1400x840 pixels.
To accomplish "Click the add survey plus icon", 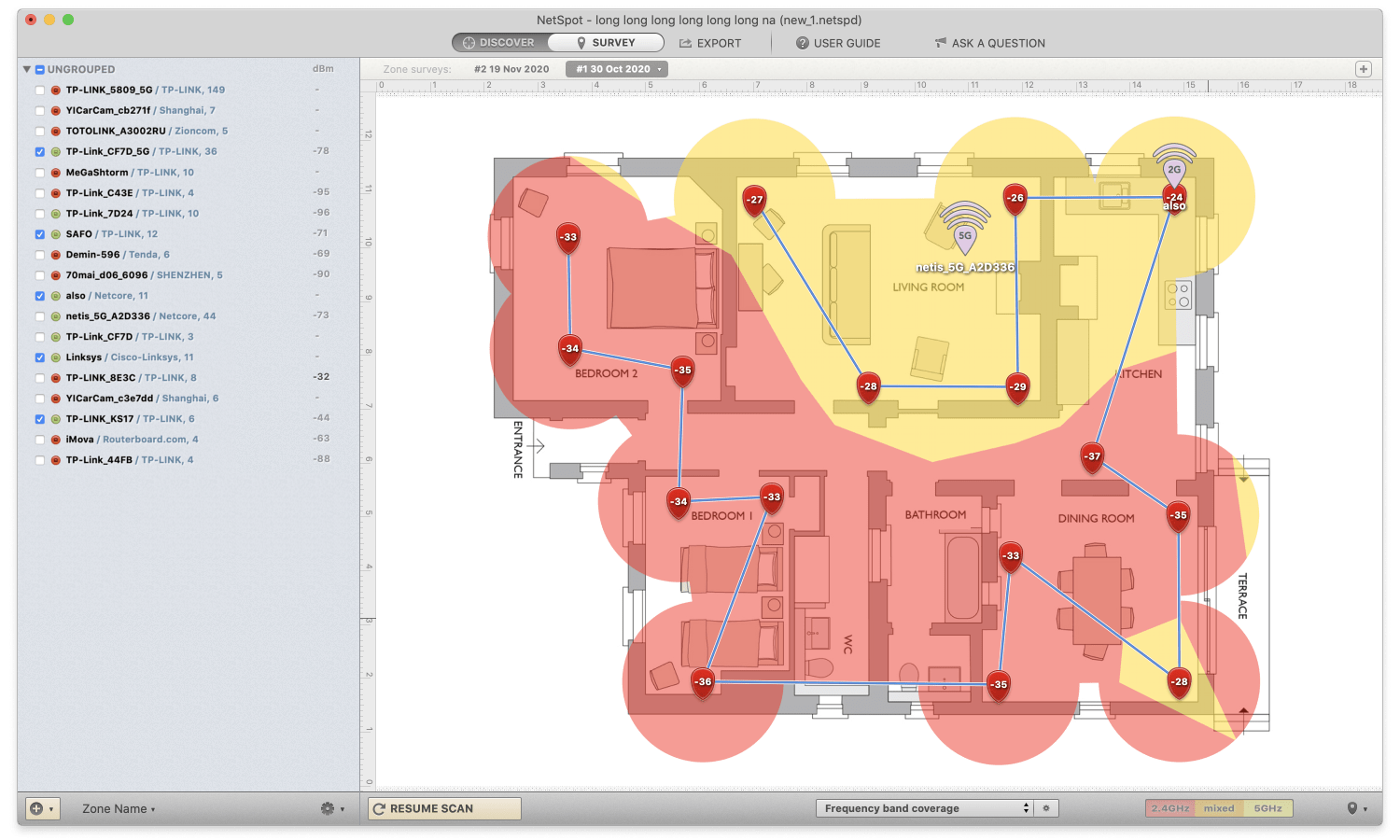I will 1364,69.
